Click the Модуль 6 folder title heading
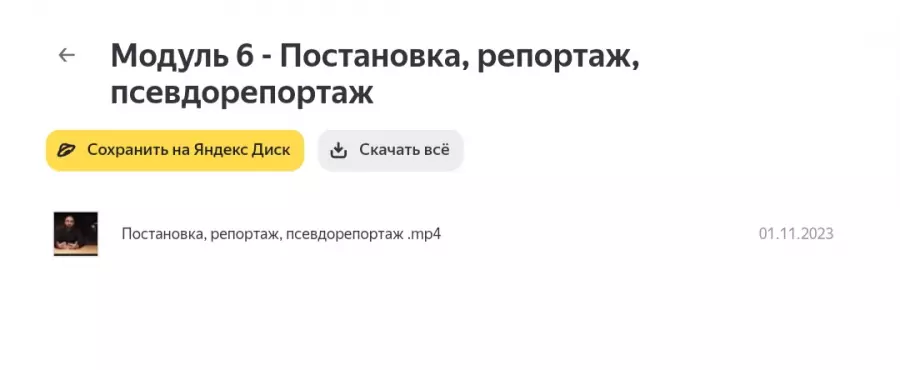This screenshot has width=900, height=370. click(x=375, y=74)
